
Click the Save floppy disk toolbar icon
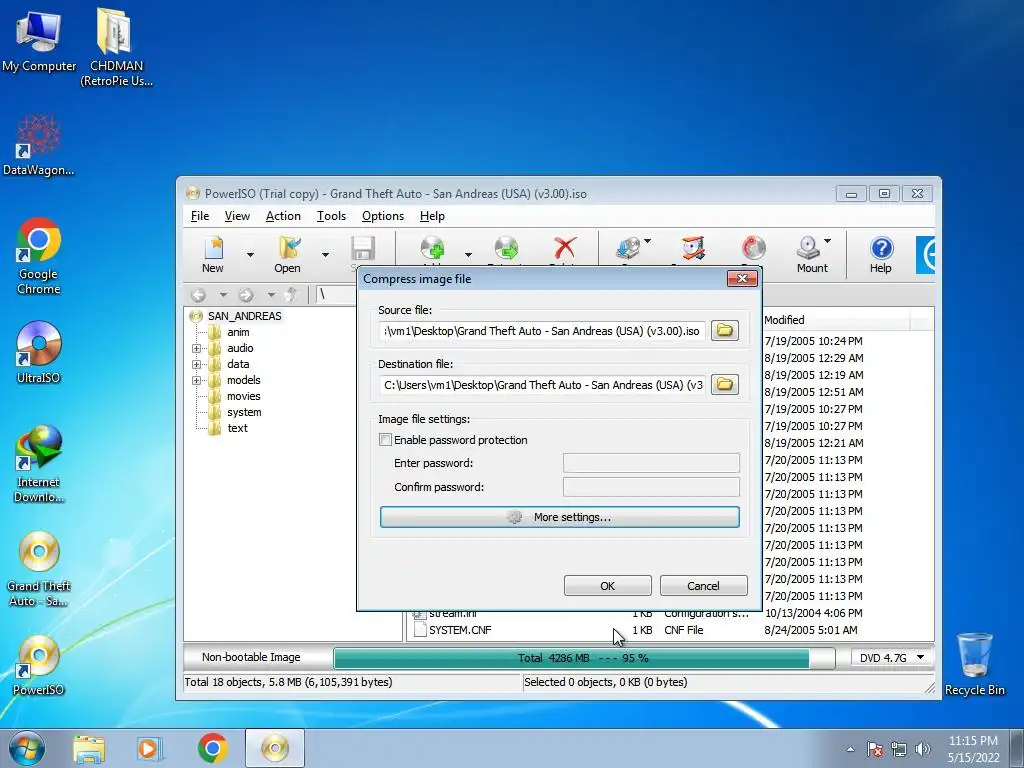pyautogui.click(x=362, y=249)
